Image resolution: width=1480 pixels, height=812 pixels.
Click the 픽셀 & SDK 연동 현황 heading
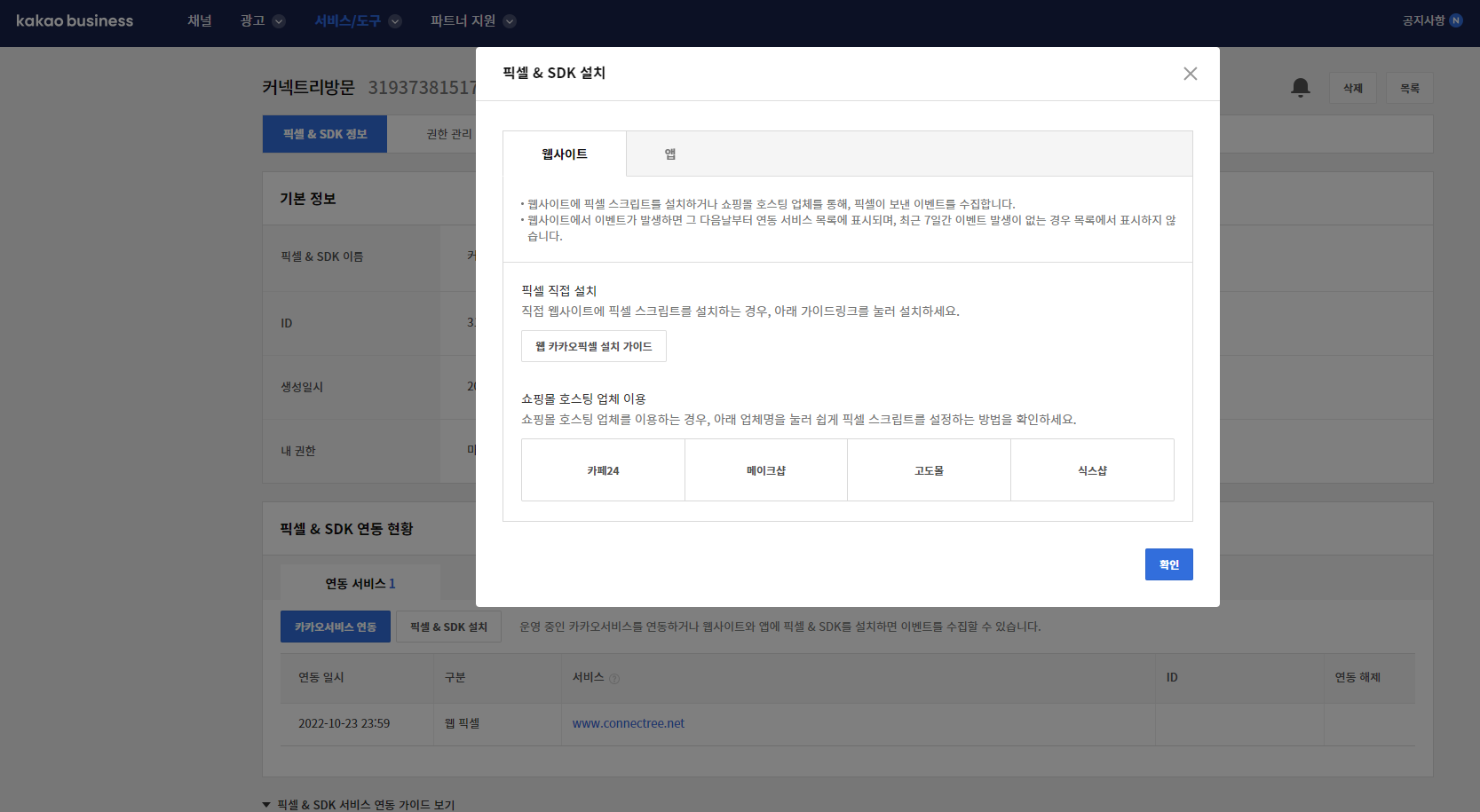click(x=346, y=529)
